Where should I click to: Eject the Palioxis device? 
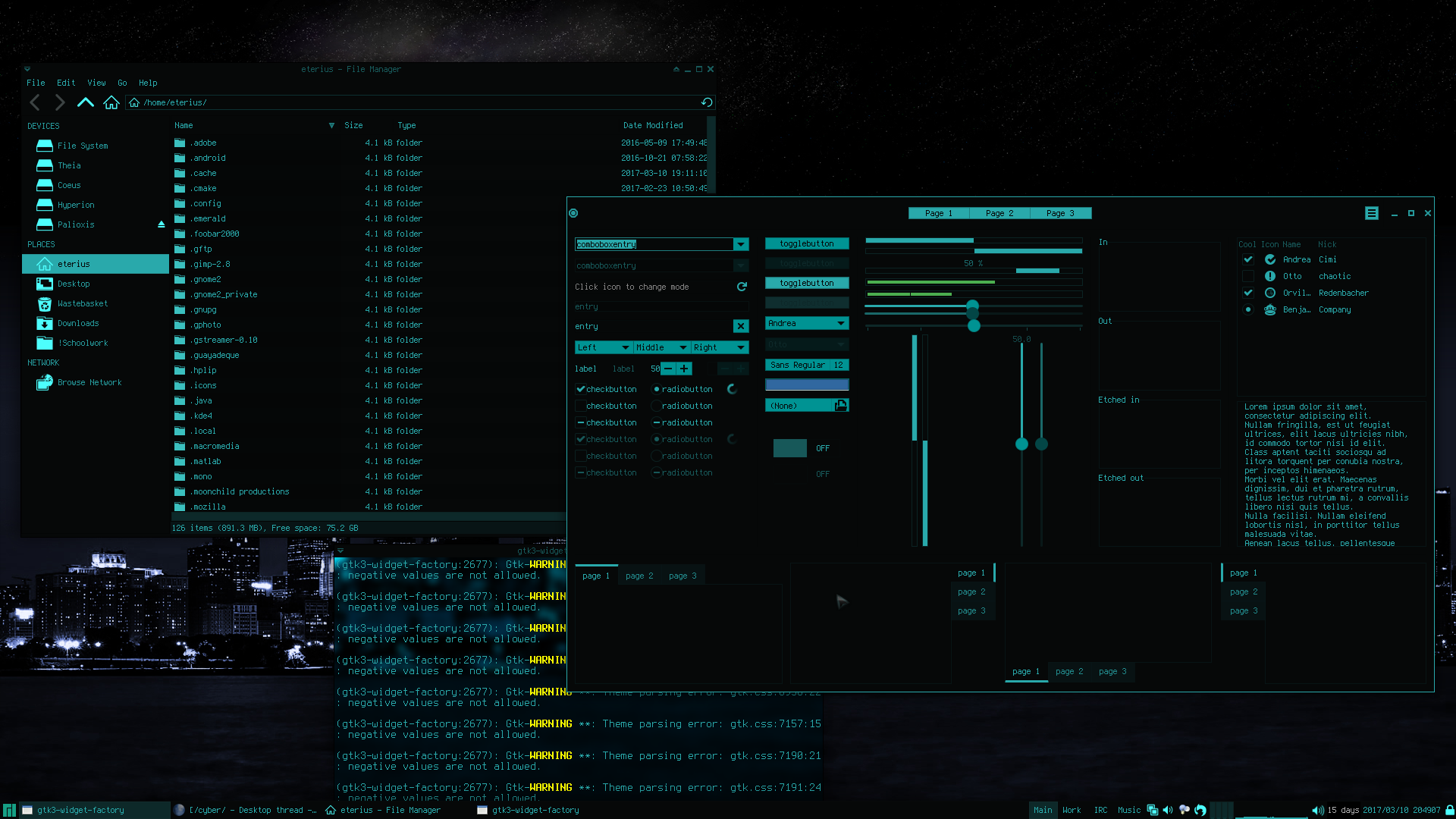(161, 224)
